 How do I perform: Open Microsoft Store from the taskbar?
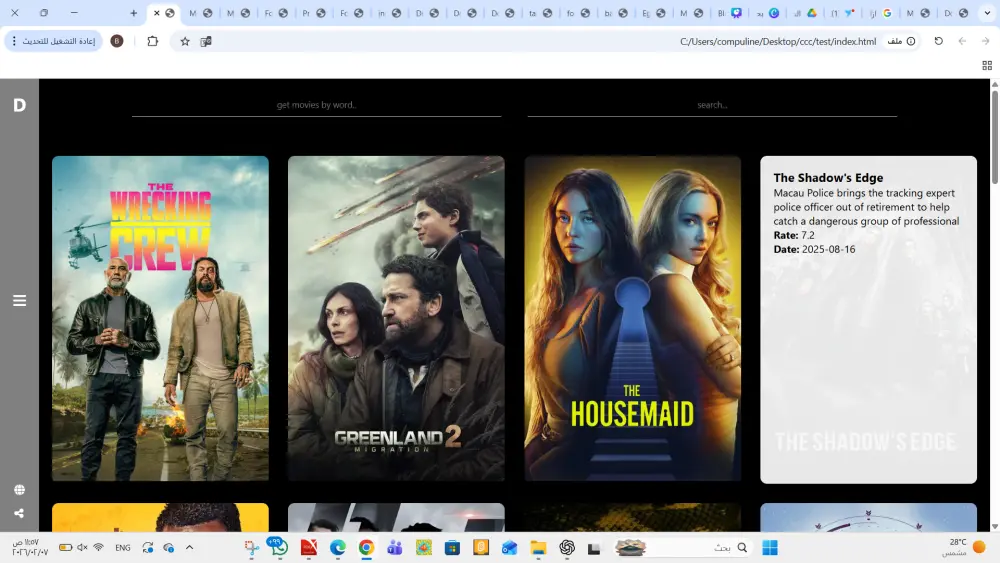[452, 548]
